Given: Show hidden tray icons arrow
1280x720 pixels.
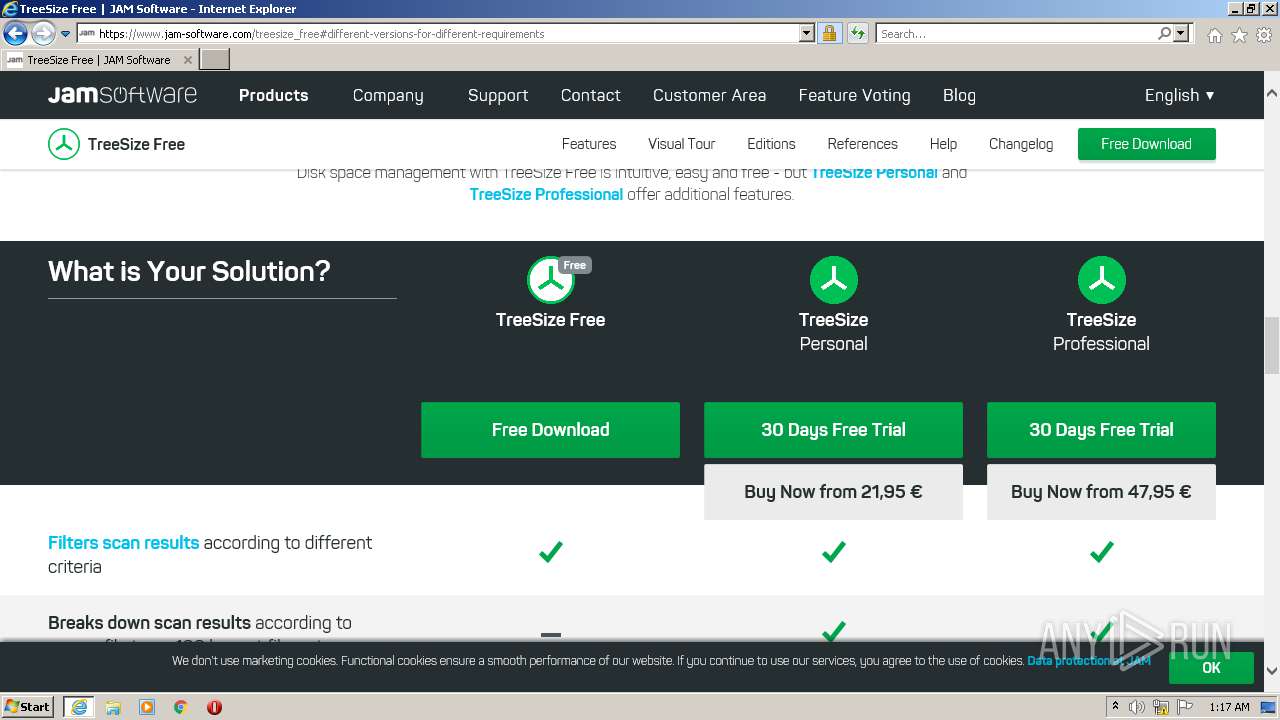Looking at the screenshot, I should point(1115,707).
